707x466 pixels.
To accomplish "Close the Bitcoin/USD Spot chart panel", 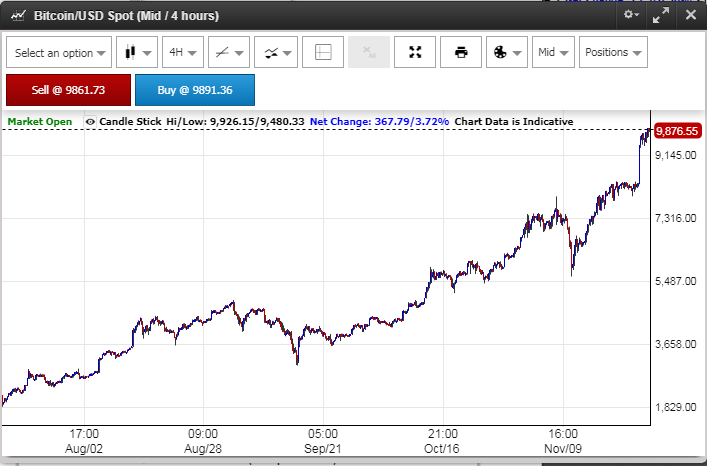I will pos(690,15).
